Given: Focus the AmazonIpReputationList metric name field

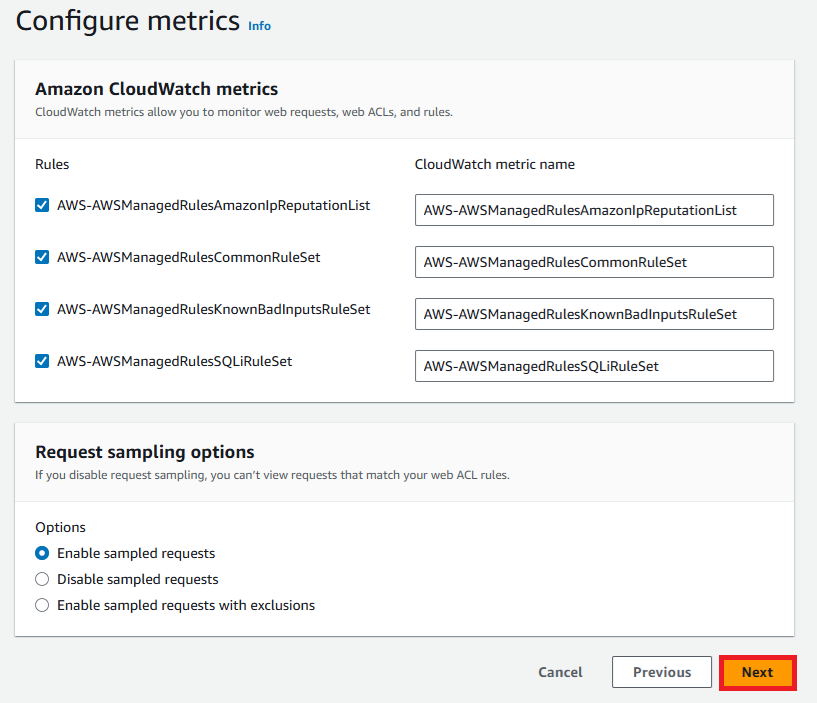Looking at the screenshot, I should (x=594, y=210).
